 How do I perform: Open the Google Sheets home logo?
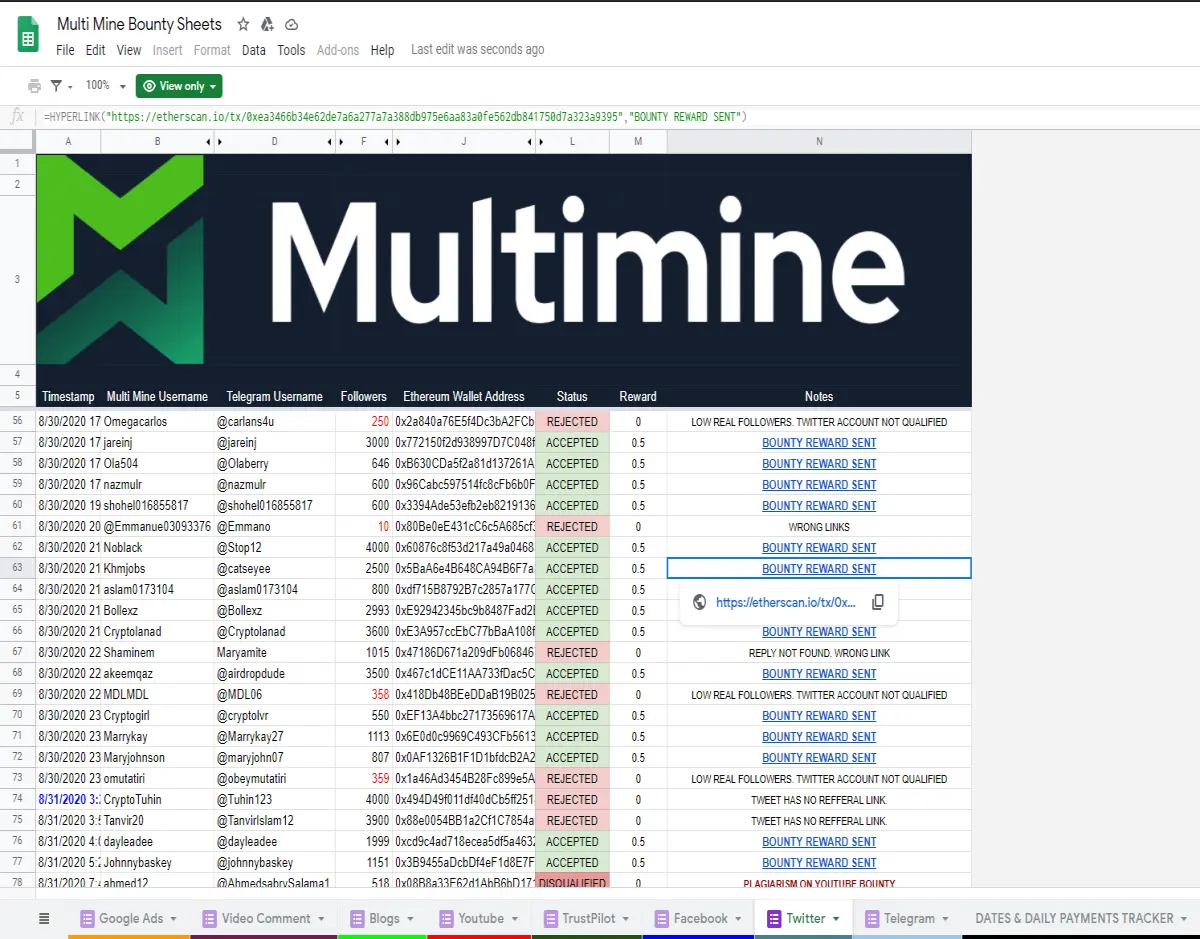coord(27,35)
